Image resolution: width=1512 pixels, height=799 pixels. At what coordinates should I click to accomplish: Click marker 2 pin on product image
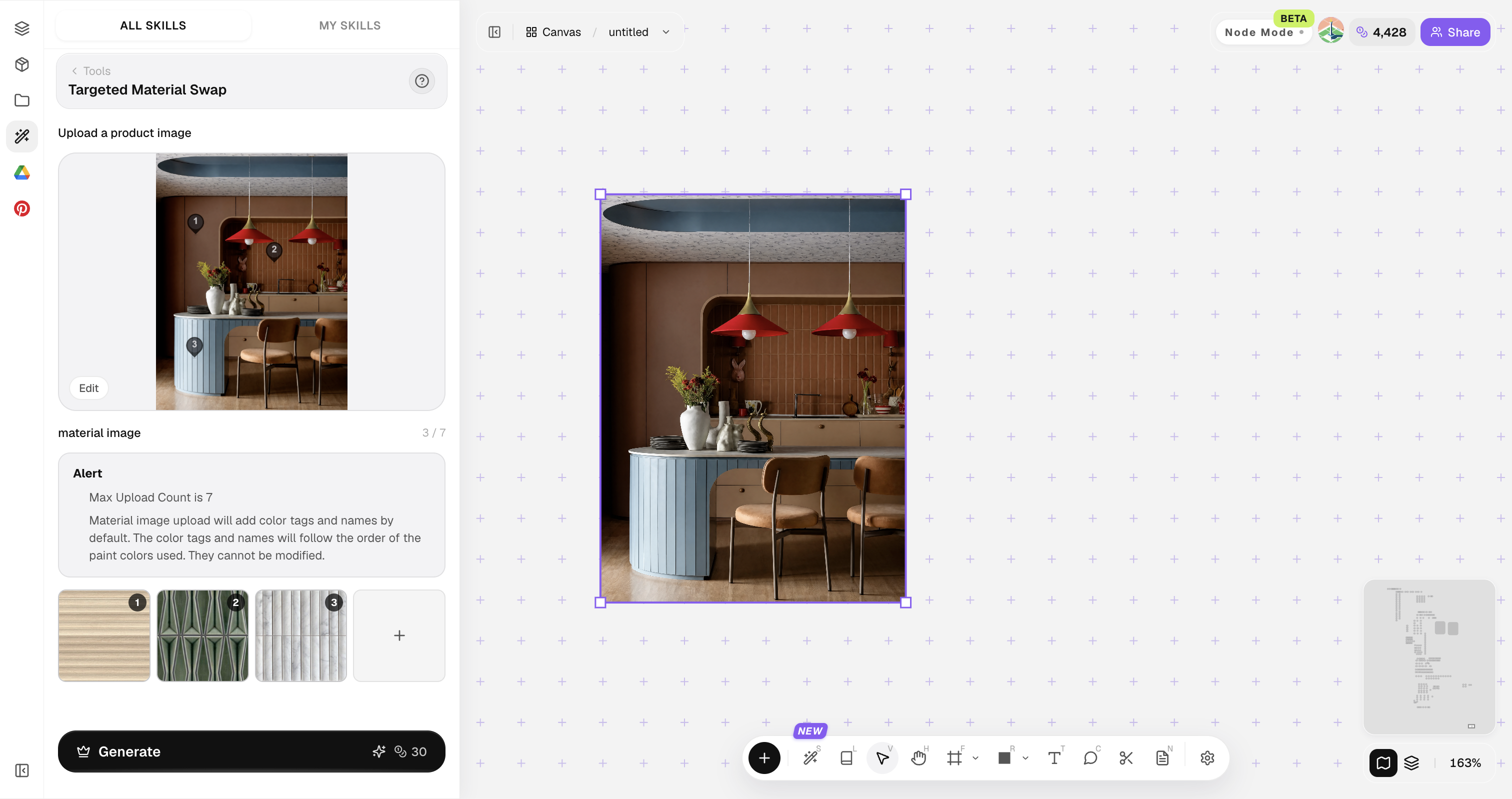273,250
